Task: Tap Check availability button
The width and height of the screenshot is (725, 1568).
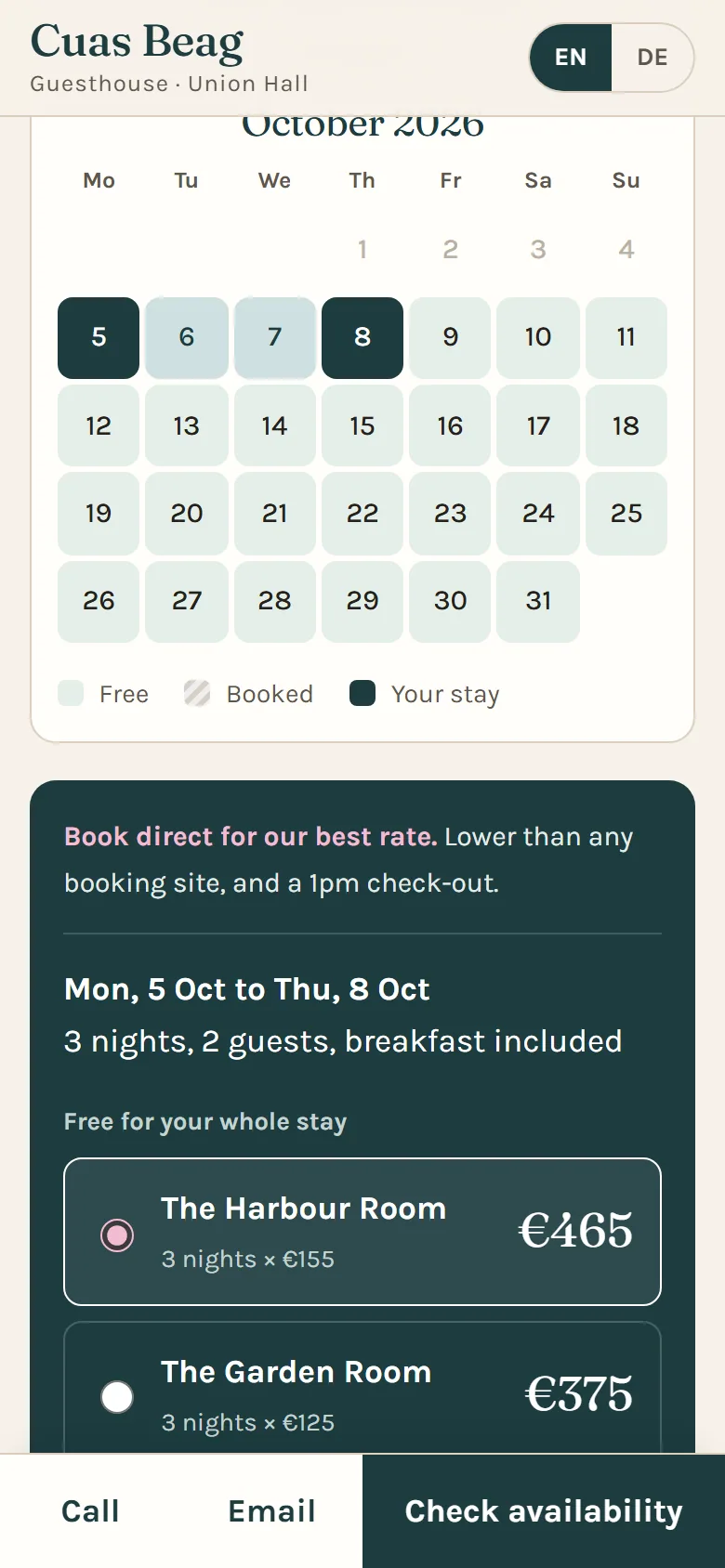Action: point(544,1511)
